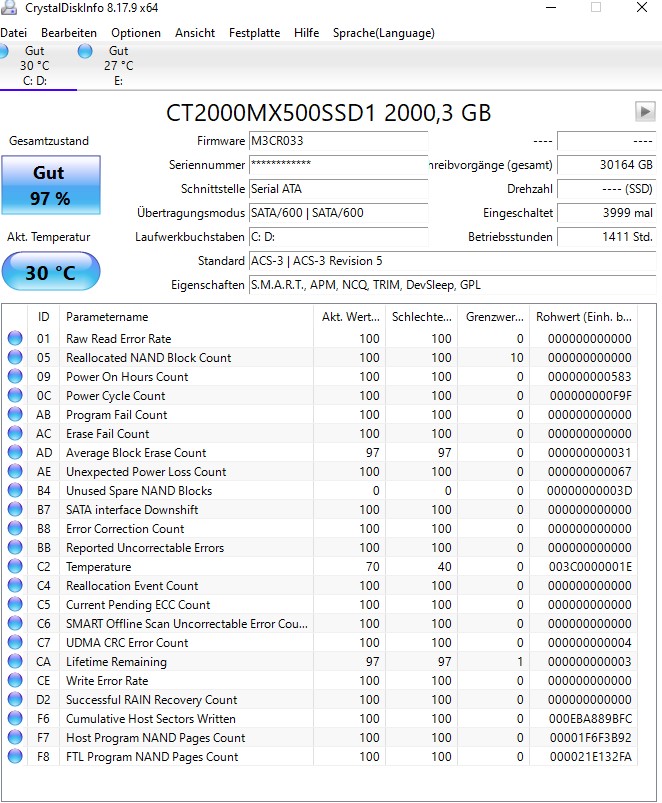Screen dimensions: 662x803
Task: Click status icon for Temperature row
Action: click(15, 566)
